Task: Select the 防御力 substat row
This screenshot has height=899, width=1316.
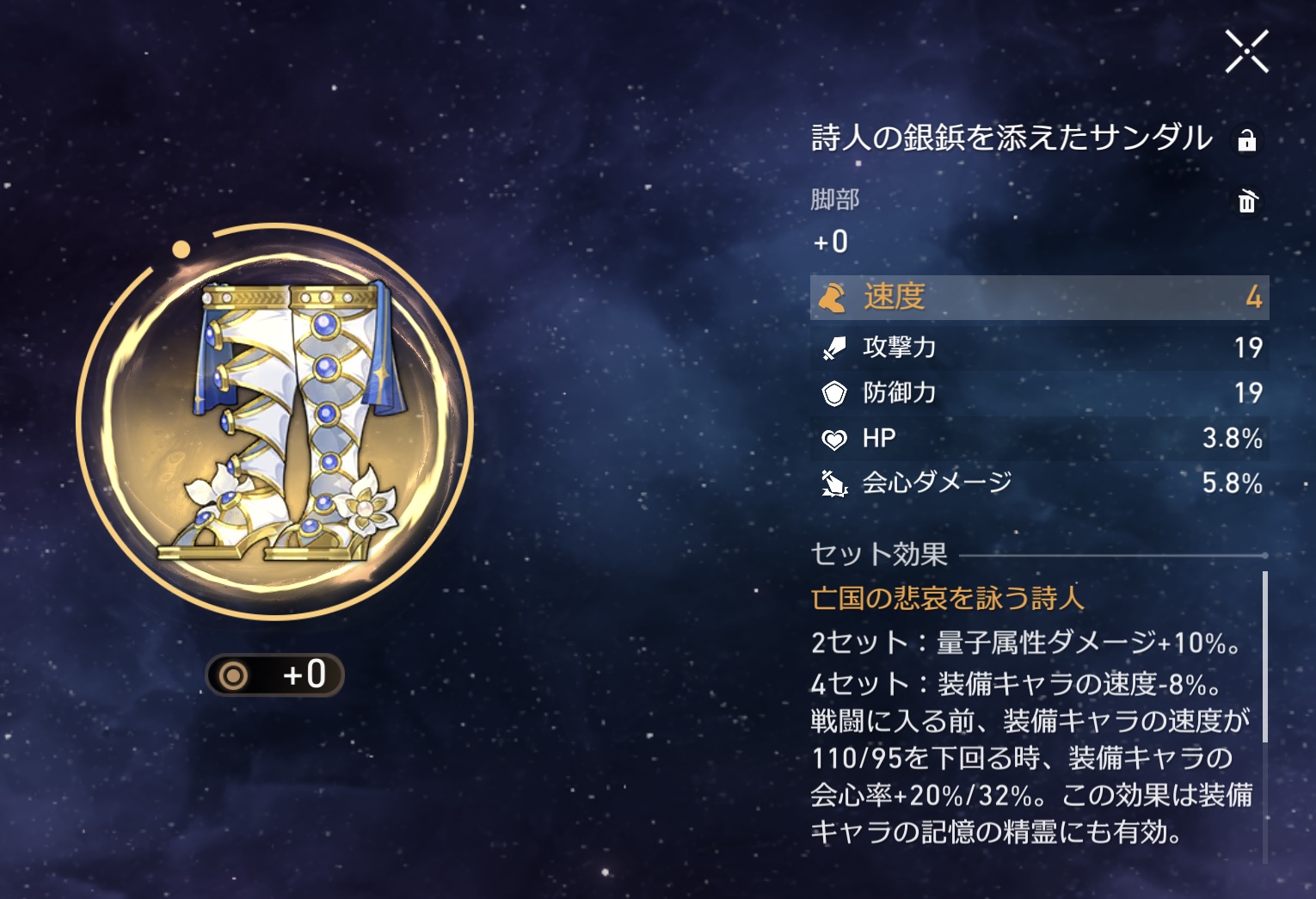Action: click(x=1039, y=393)
